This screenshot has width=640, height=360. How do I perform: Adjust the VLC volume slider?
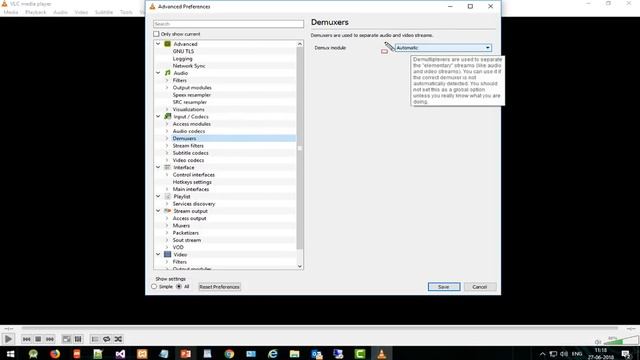point(621,341)
